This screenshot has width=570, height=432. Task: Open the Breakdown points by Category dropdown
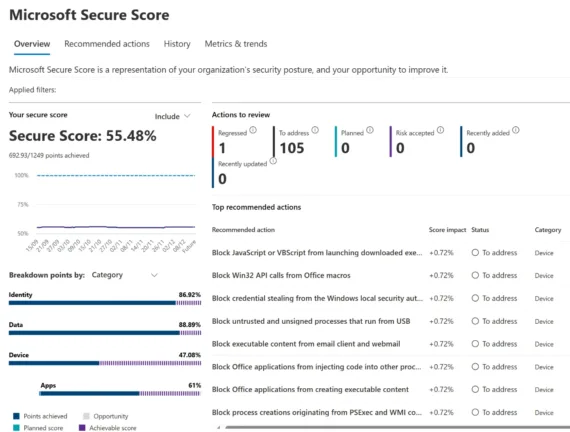[x=125, y=275]
